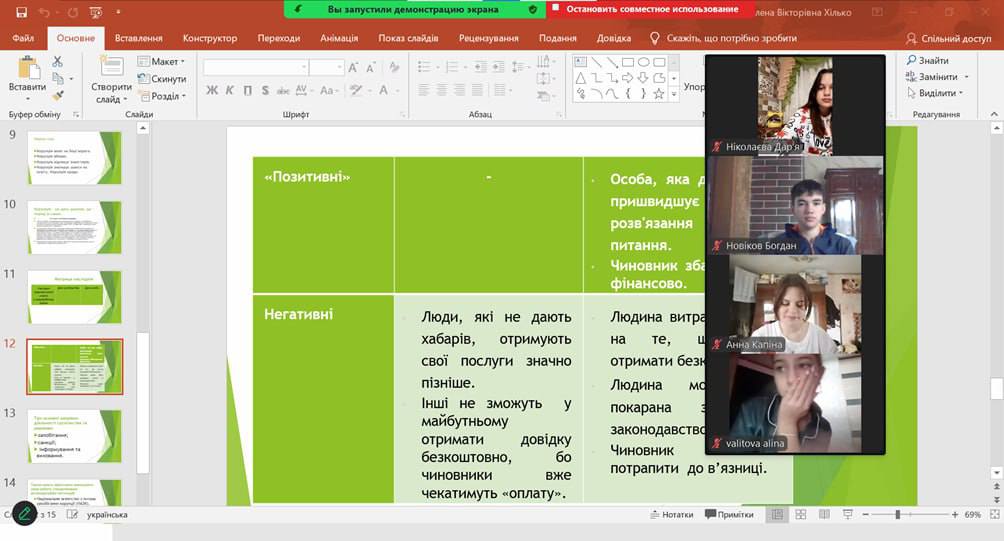Click the Спільний доступ share button
Image resolution: width=1004 pixels, height=541 pixels.
pos(949,38)
